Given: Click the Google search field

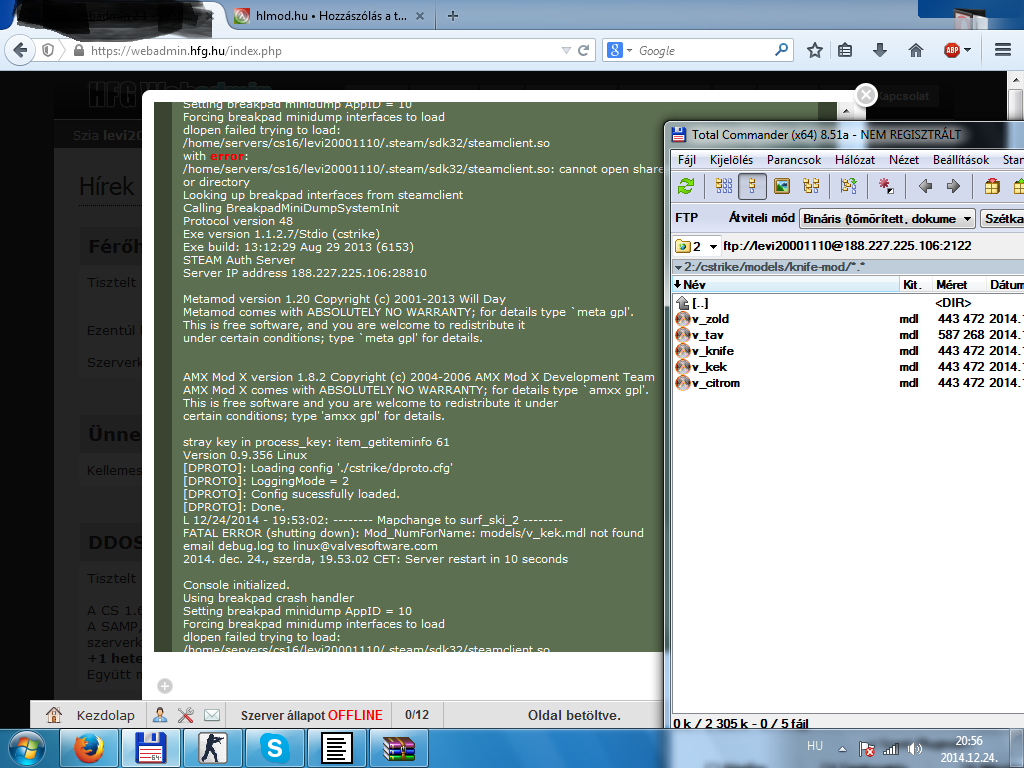Looking at the screenshot, I should [704, 50].
